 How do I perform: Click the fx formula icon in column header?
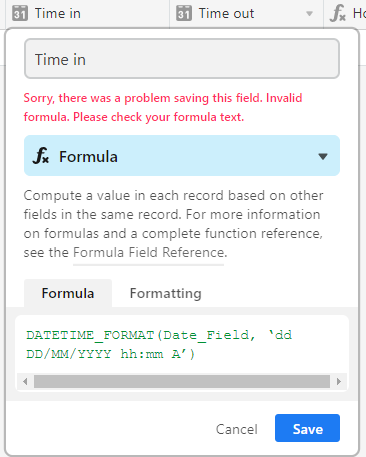click(338, 14)
